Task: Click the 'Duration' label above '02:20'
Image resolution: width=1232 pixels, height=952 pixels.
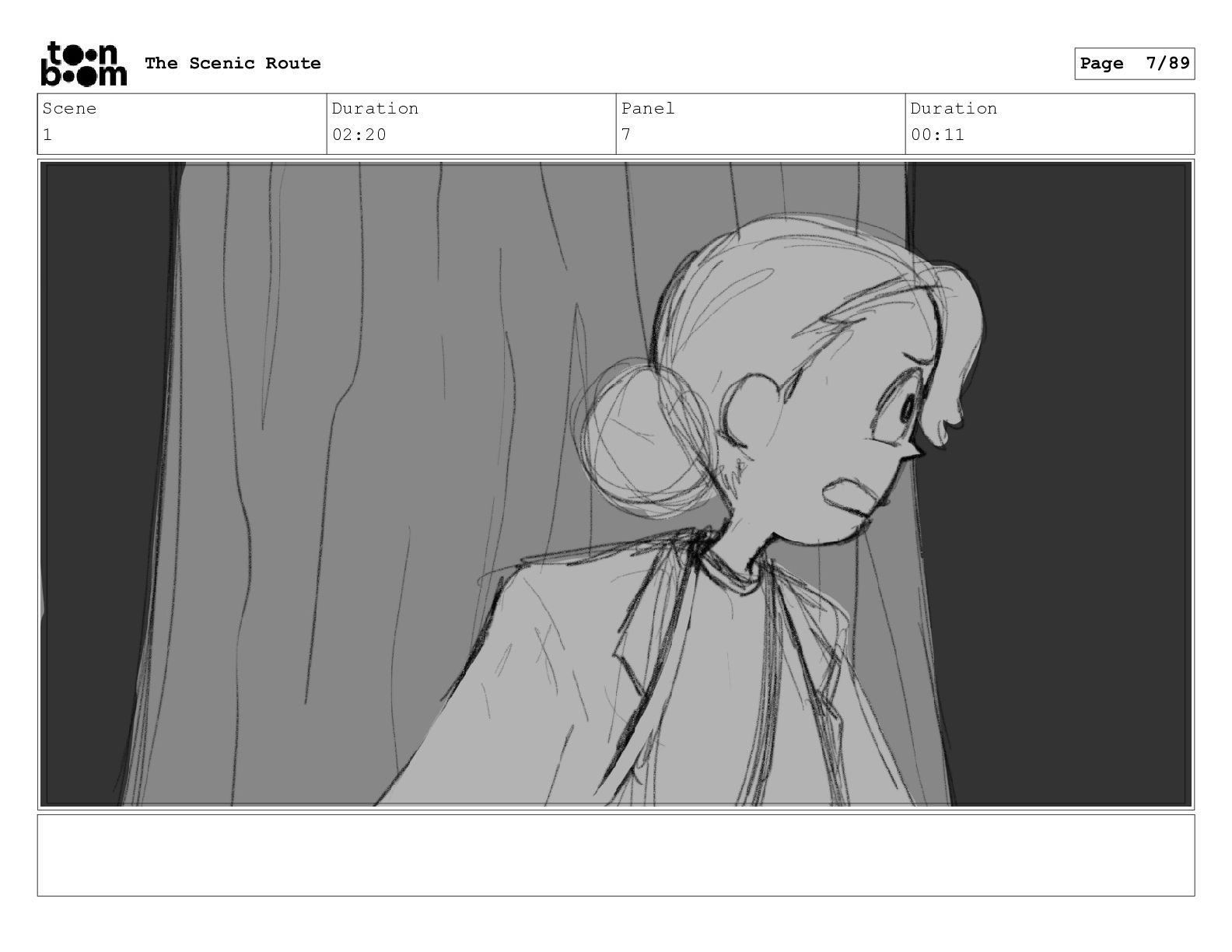Action: 375,109
